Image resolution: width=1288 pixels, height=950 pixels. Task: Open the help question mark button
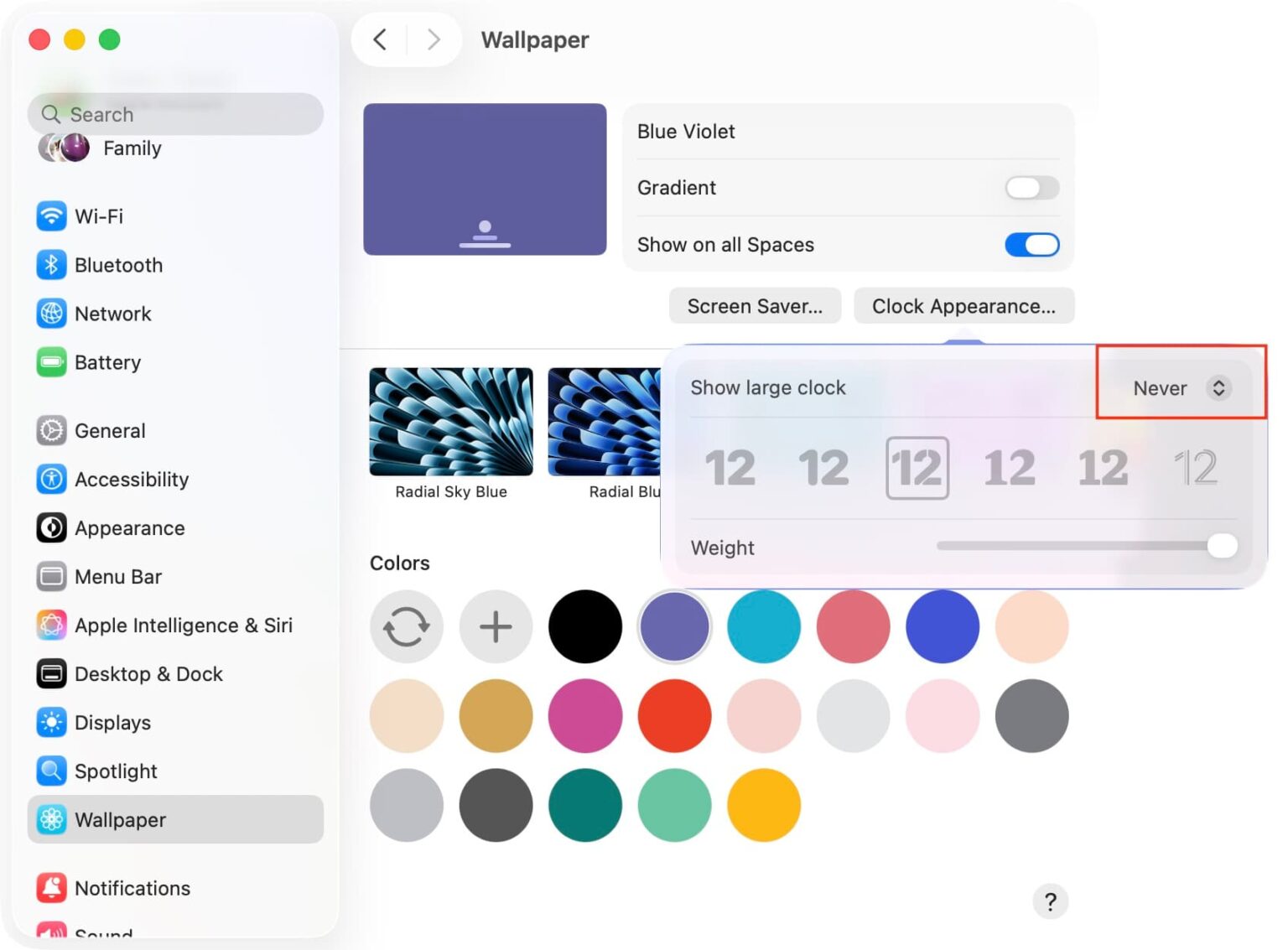point(1050,902)
